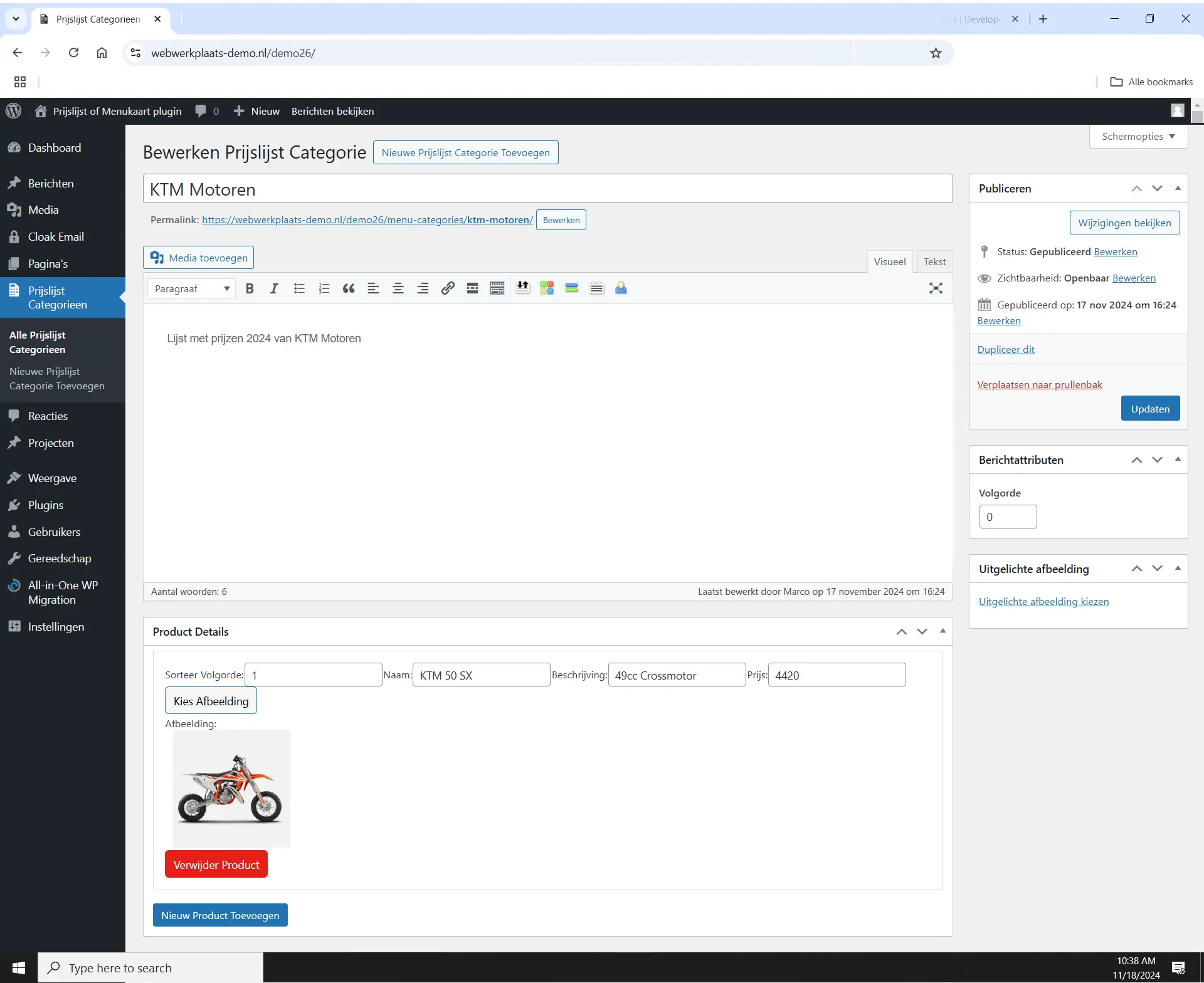Click the fullscreen editor toggle icon
This screenshot has height=983, width=1204.
[936, 288]
